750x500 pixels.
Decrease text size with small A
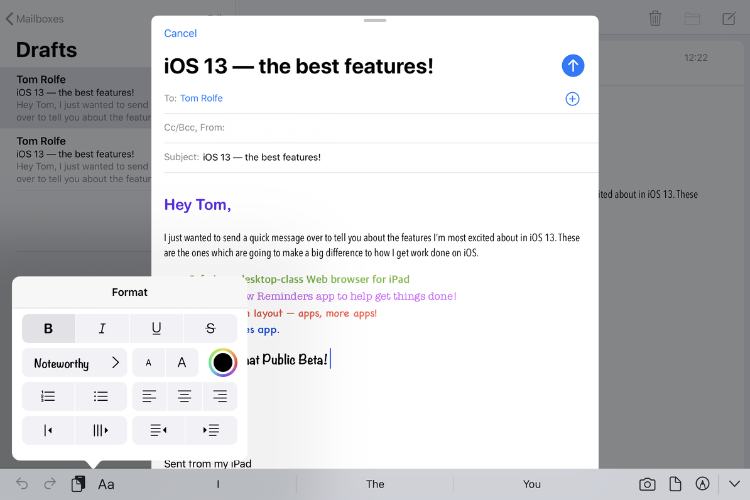(x=148, y=363)
